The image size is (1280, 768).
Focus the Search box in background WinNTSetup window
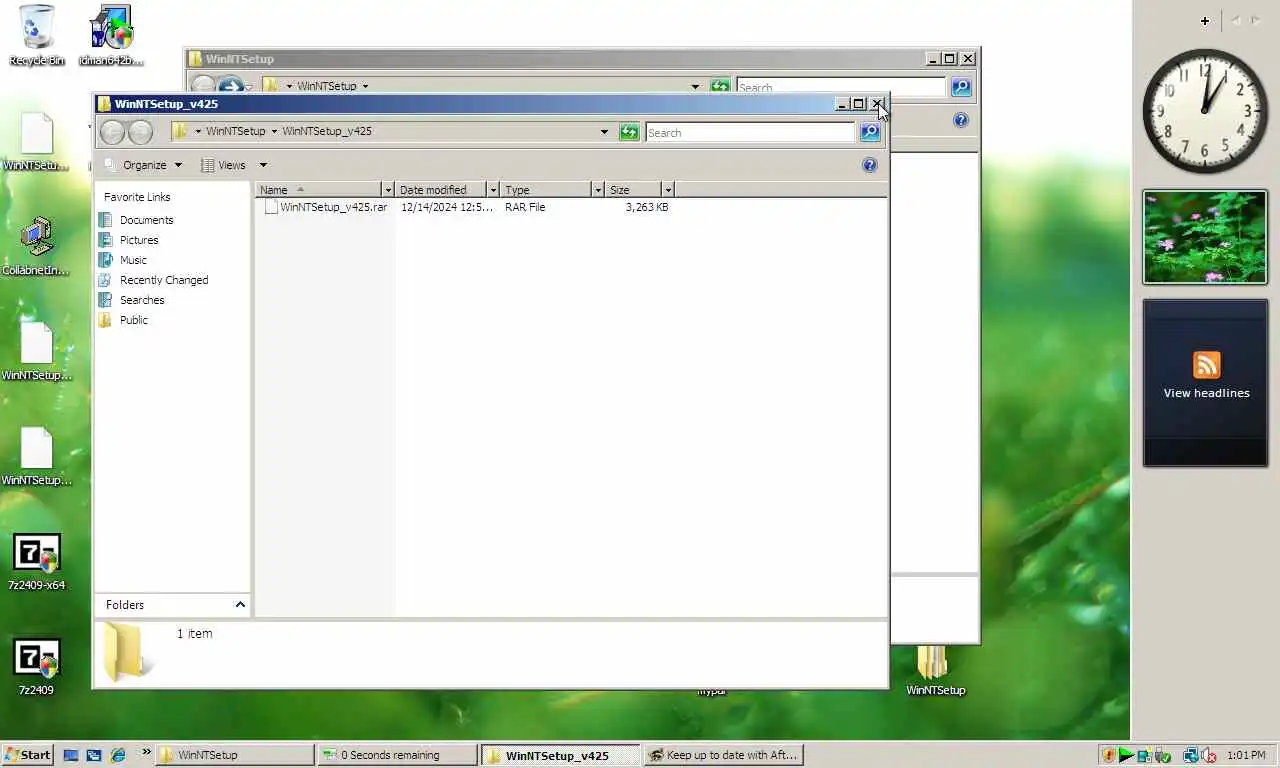[x=841, y=87]
